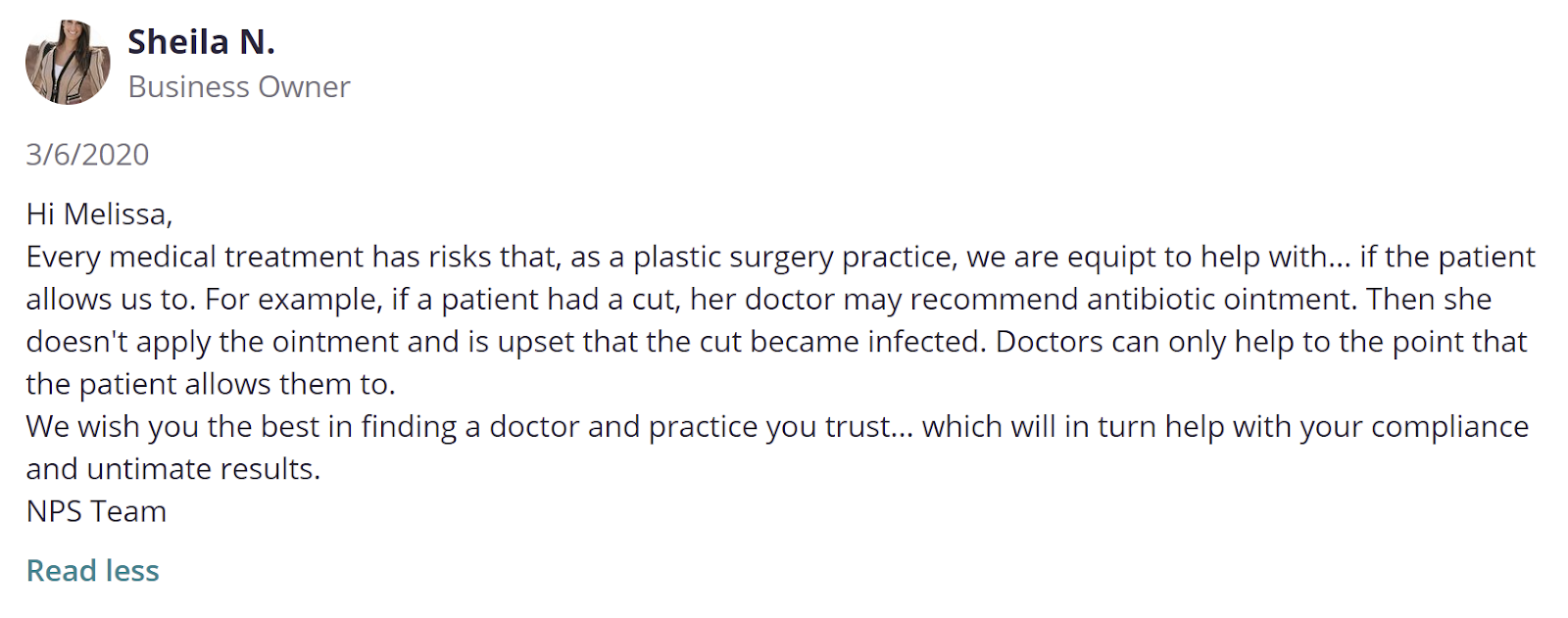Click the Business Owner label

(x=239, y=87)
